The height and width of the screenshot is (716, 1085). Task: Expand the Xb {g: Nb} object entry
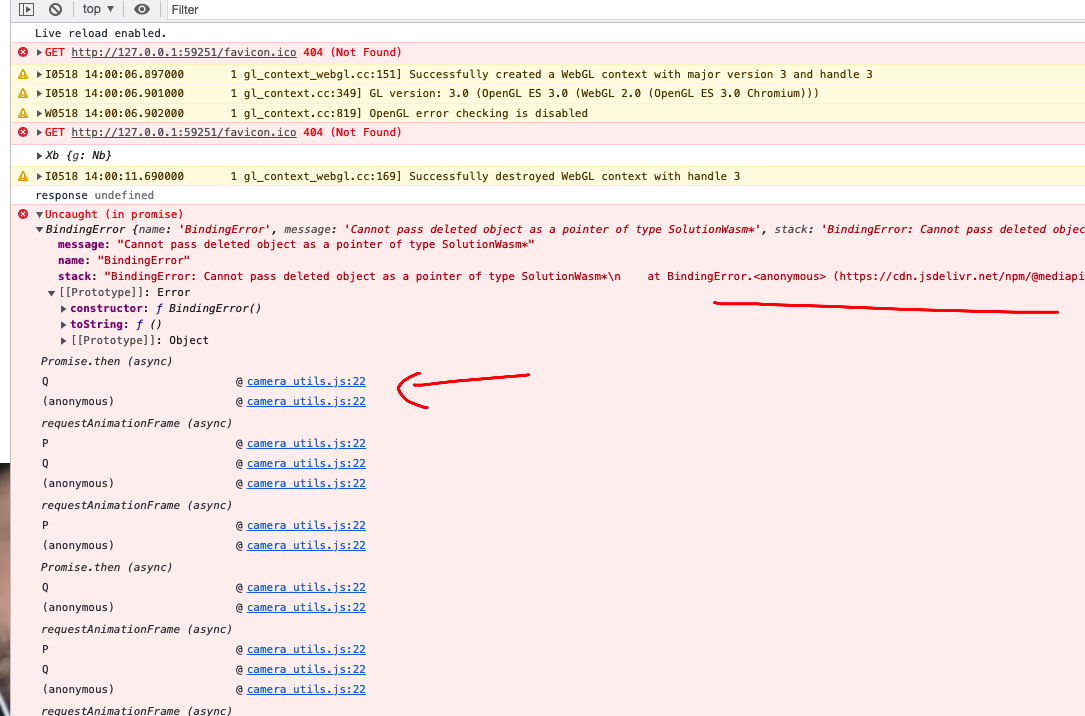pyautogui.click(x=41, y=155)
